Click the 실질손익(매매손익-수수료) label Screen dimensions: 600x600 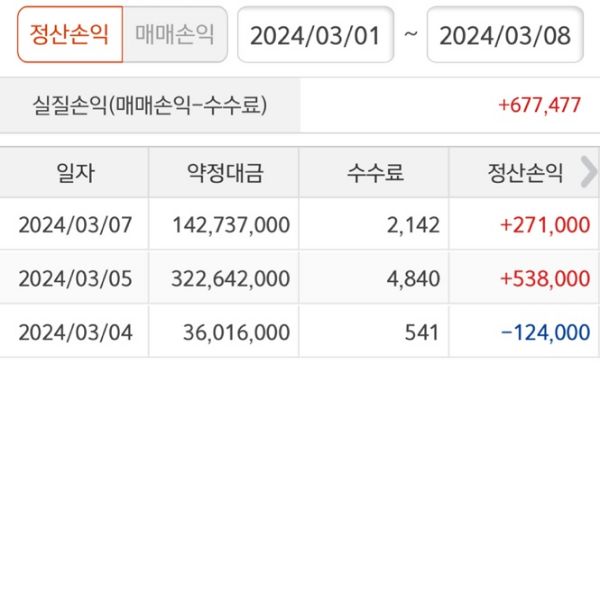150,105
